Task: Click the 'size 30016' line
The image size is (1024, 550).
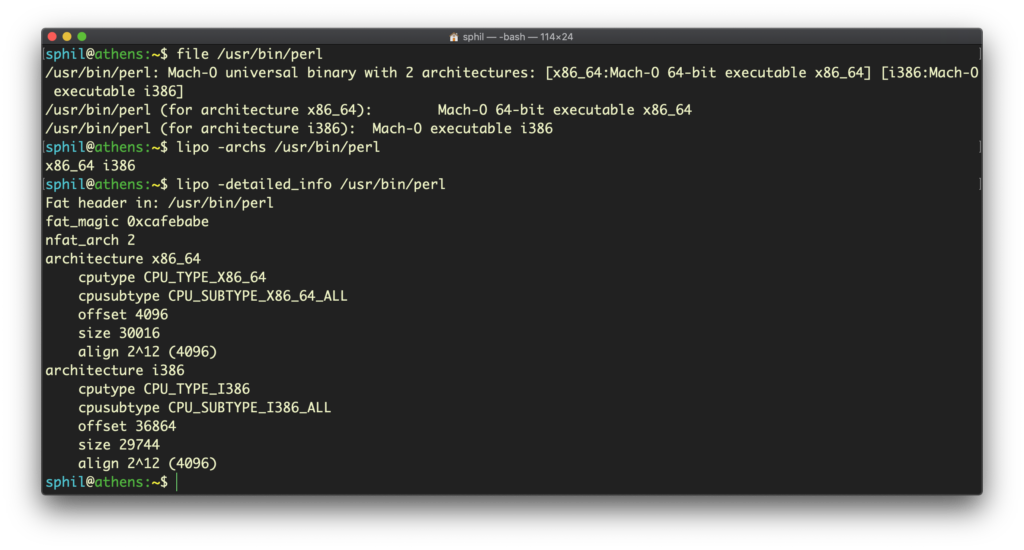Action: (118, 333)
